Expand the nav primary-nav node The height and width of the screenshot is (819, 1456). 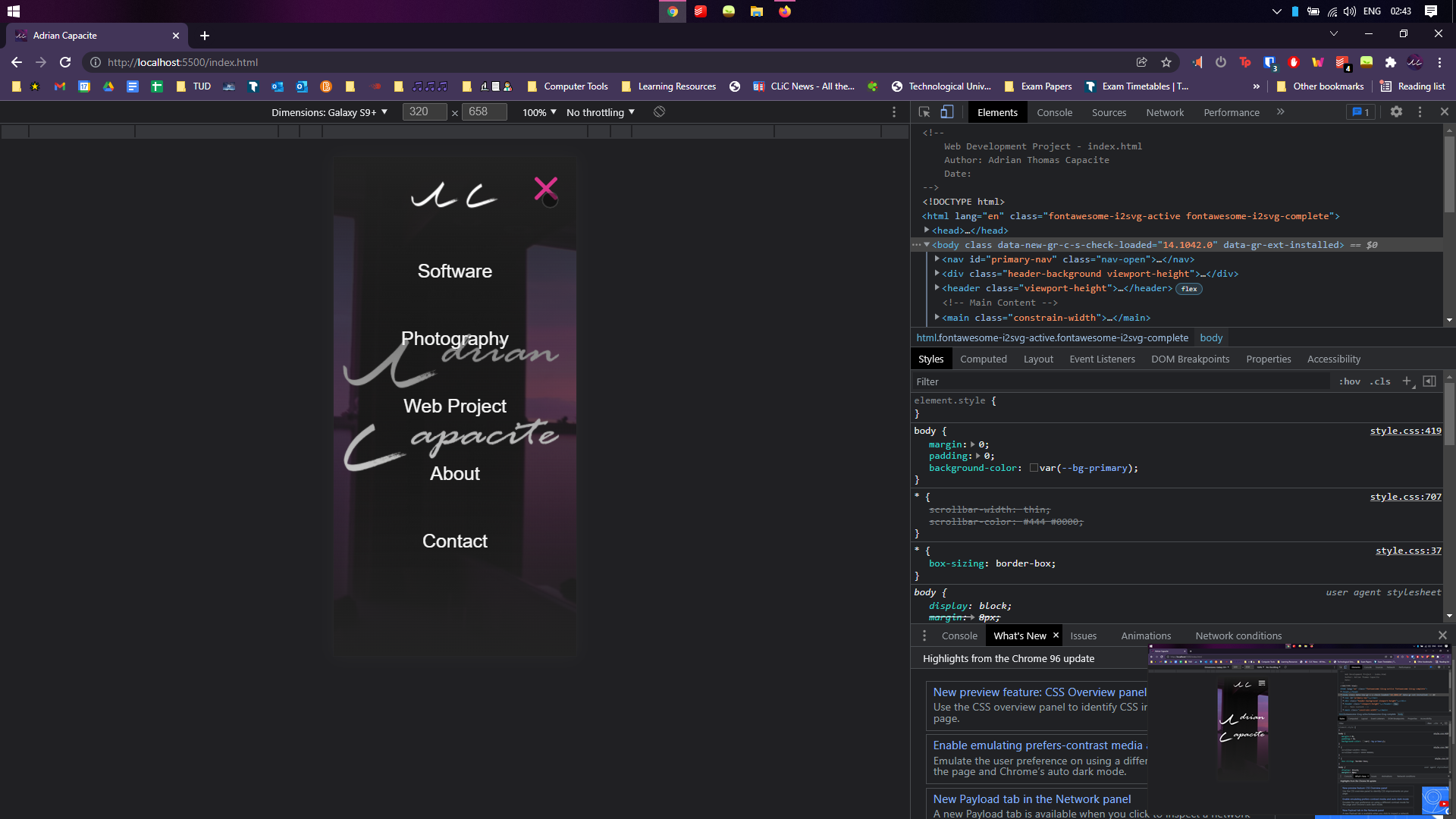point(937,259)
